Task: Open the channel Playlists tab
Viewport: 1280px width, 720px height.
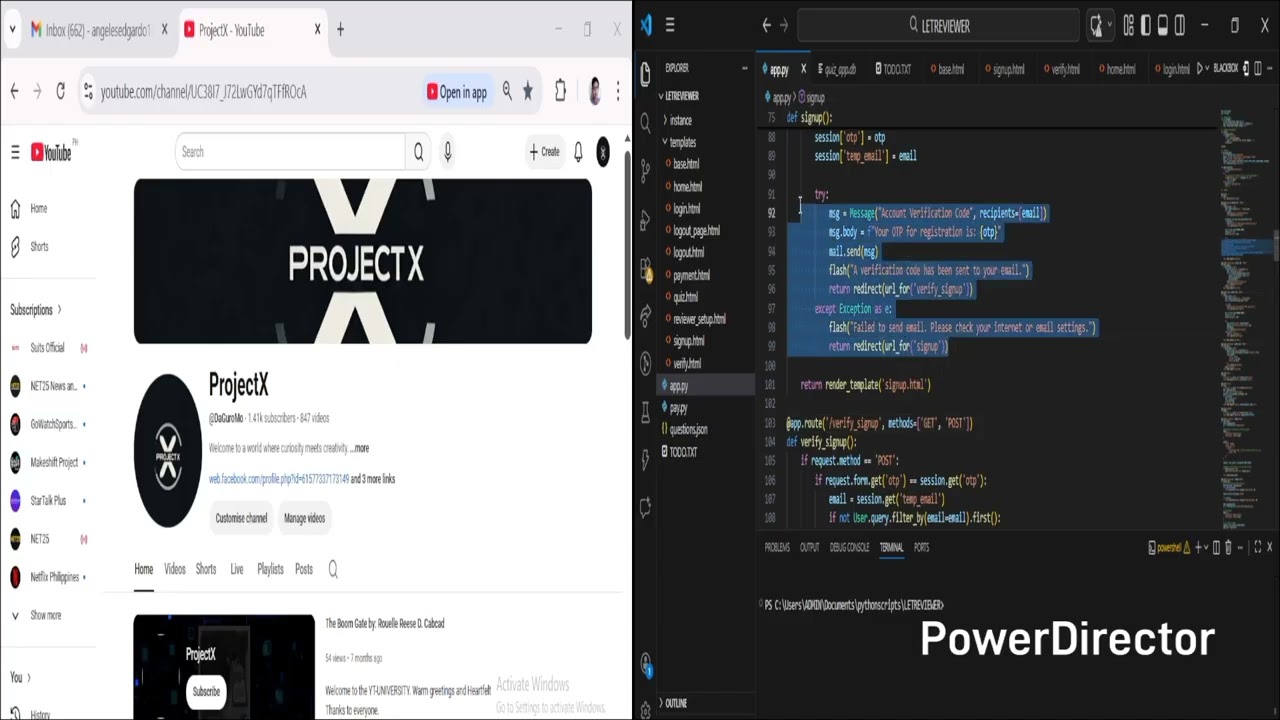Action: click(x=270, y=569)
